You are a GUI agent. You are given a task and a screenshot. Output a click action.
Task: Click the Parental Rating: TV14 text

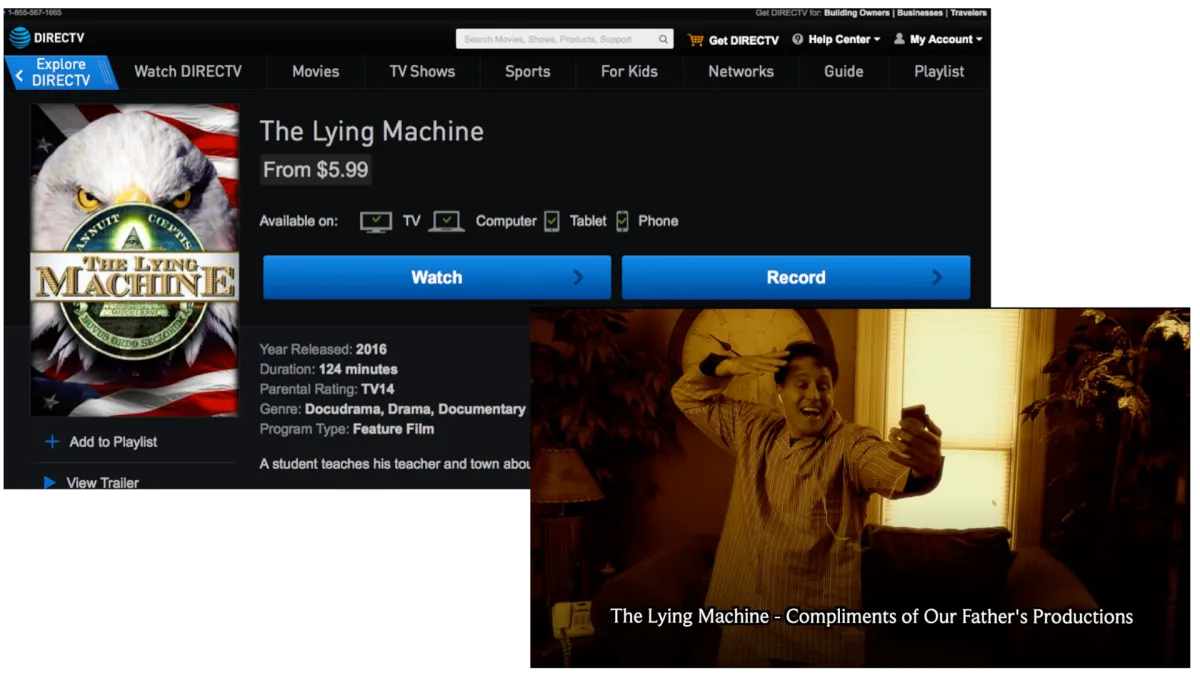[329, 388]
